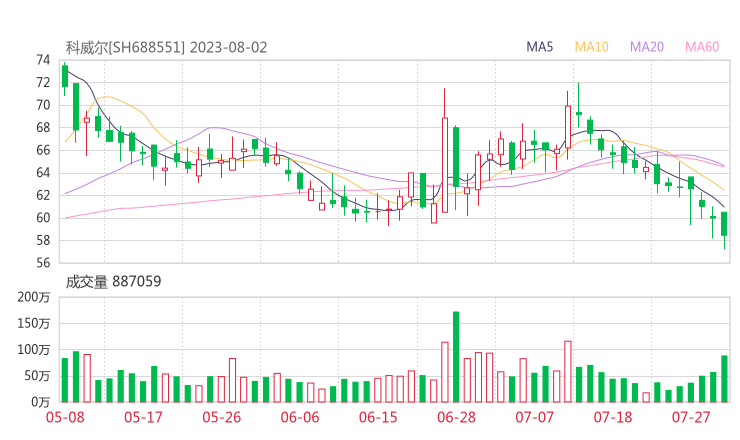Click the 62 price axis label
The width and height of the screenshot is (740, 440).
coord(43,195)
